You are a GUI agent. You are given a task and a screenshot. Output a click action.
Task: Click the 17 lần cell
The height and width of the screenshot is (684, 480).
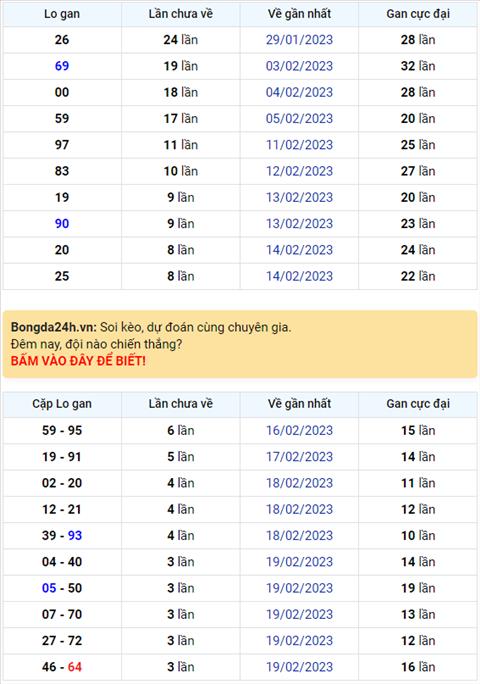coord(181,118)
